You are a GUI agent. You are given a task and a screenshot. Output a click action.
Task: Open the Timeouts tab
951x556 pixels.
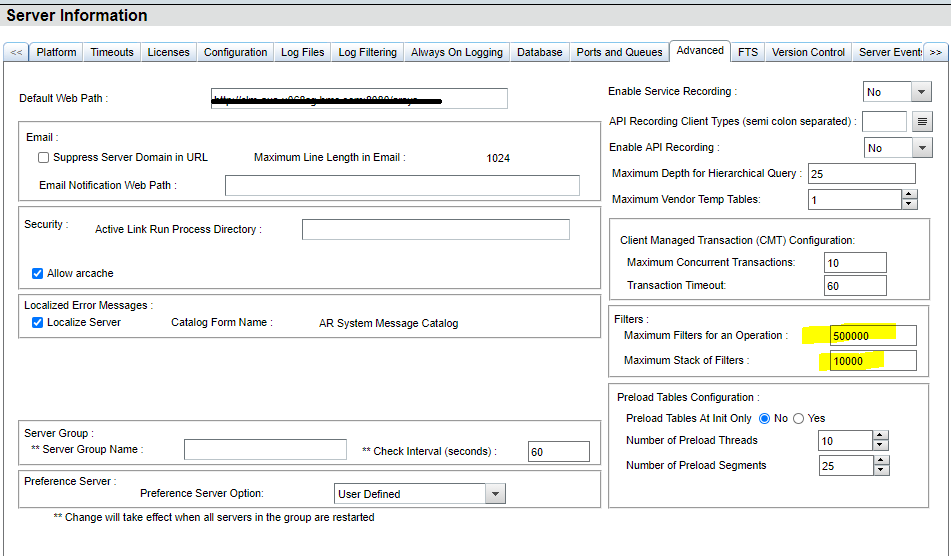(x=112, y=52)
